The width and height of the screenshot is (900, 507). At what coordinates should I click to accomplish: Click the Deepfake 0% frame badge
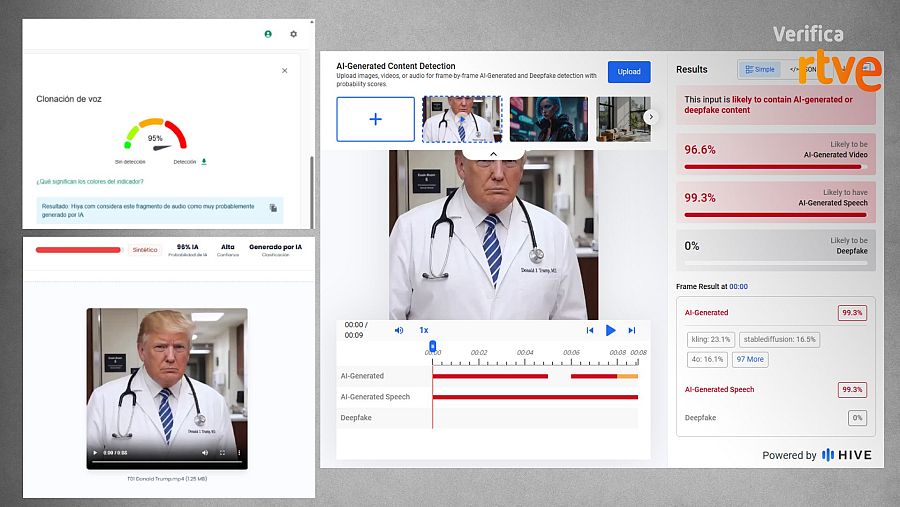[857, 418]
